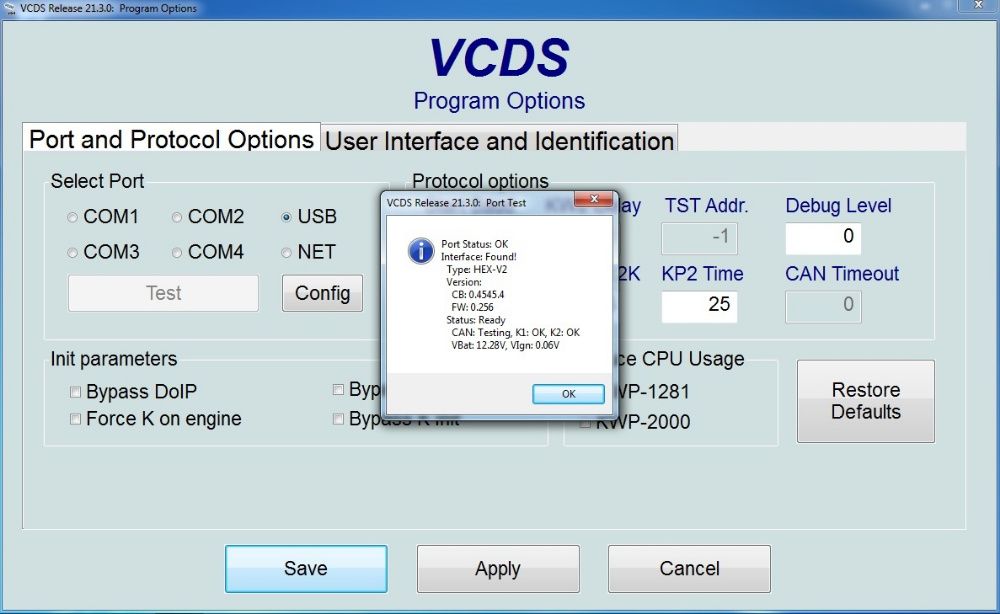Select the COM3 port radio button
This screenshot has width=1000, height=614.
tap(72, 252)
